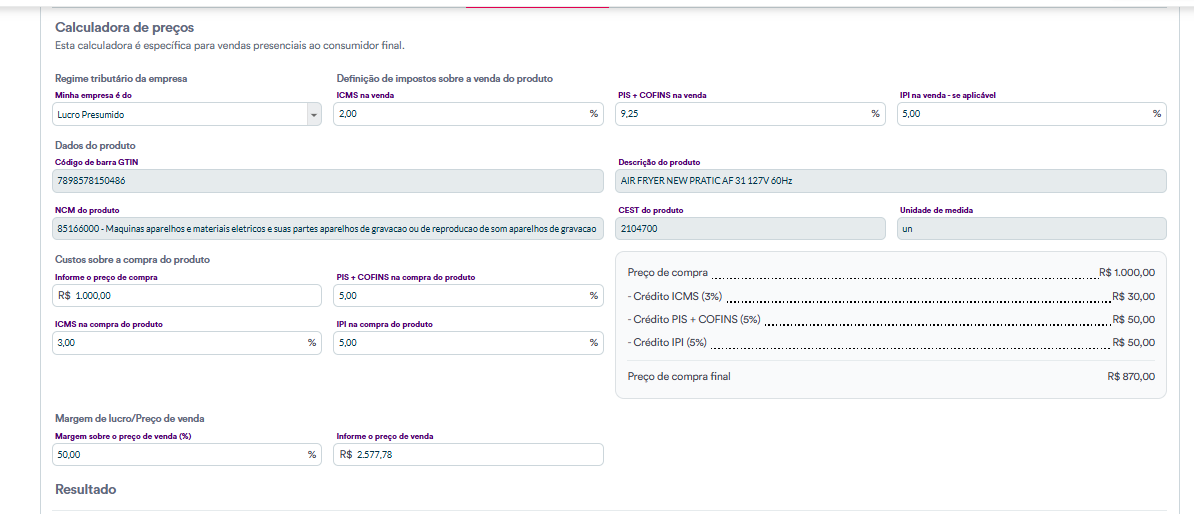Click the Preço de compra final value
This screenshot has width=1194, height=514.
[x=1131, y=377]
